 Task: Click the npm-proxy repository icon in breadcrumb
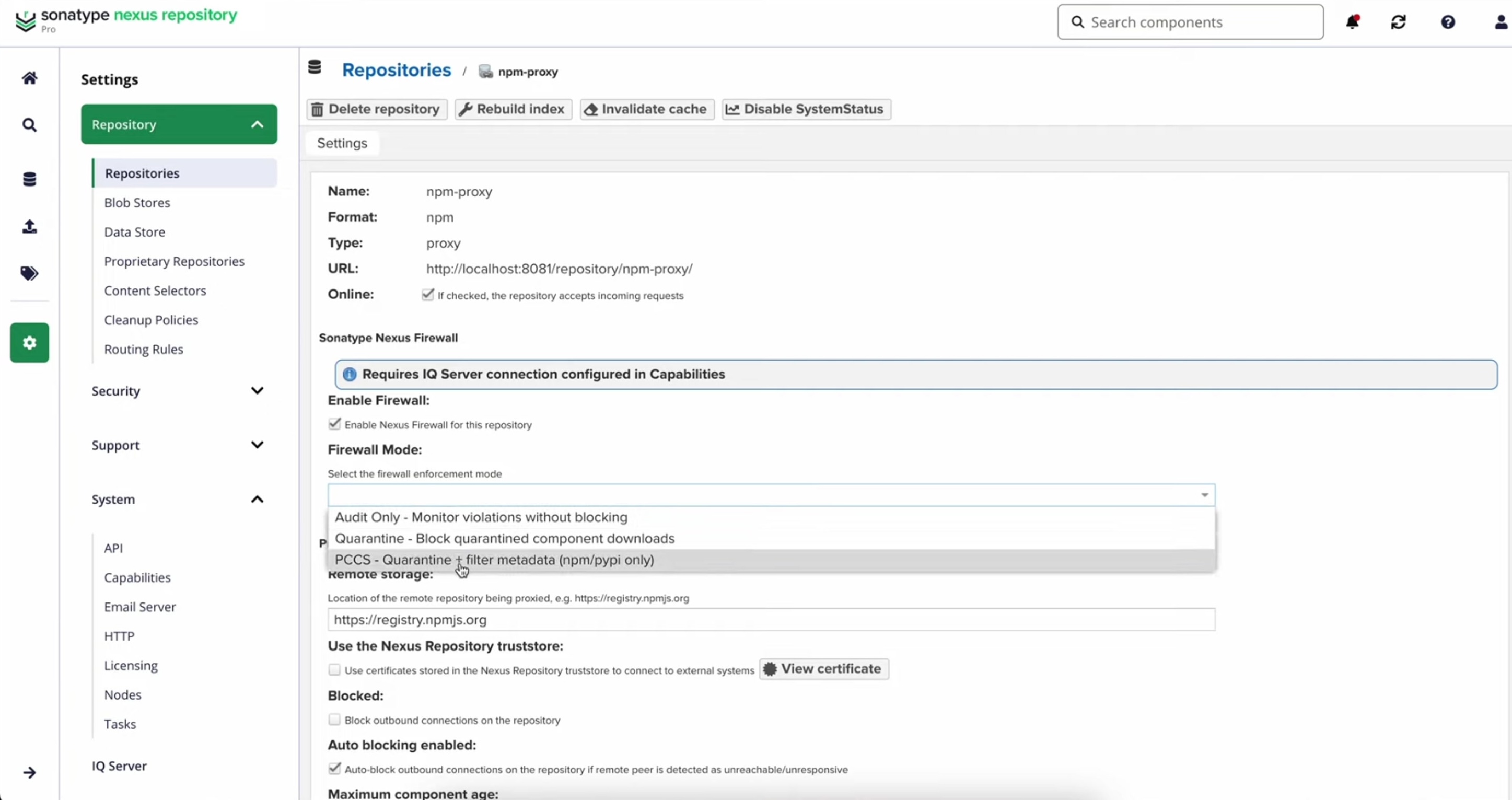coord(485,72)
